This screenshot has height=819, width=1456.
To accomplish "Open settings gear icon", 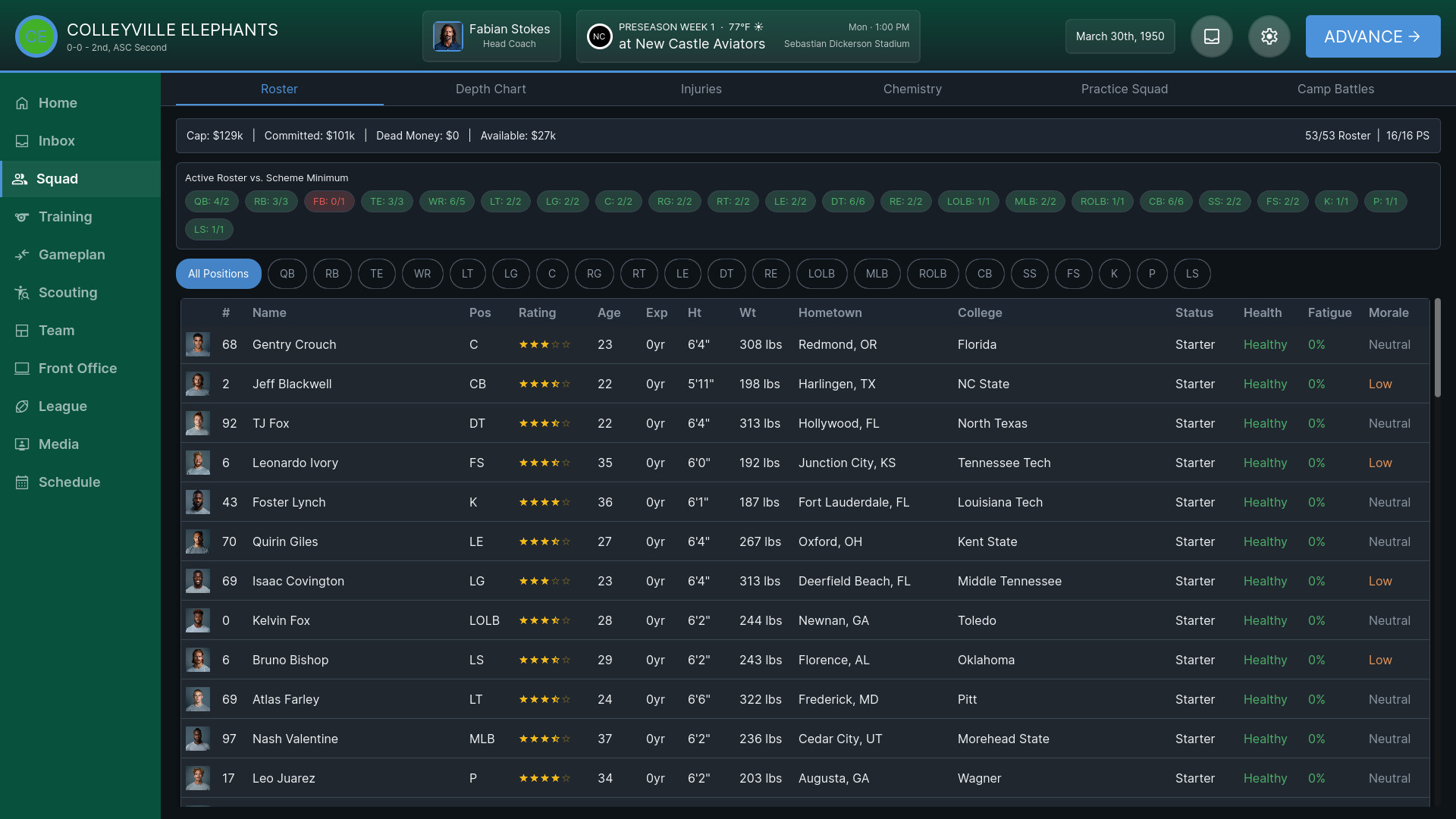I will click(1269, 36).
